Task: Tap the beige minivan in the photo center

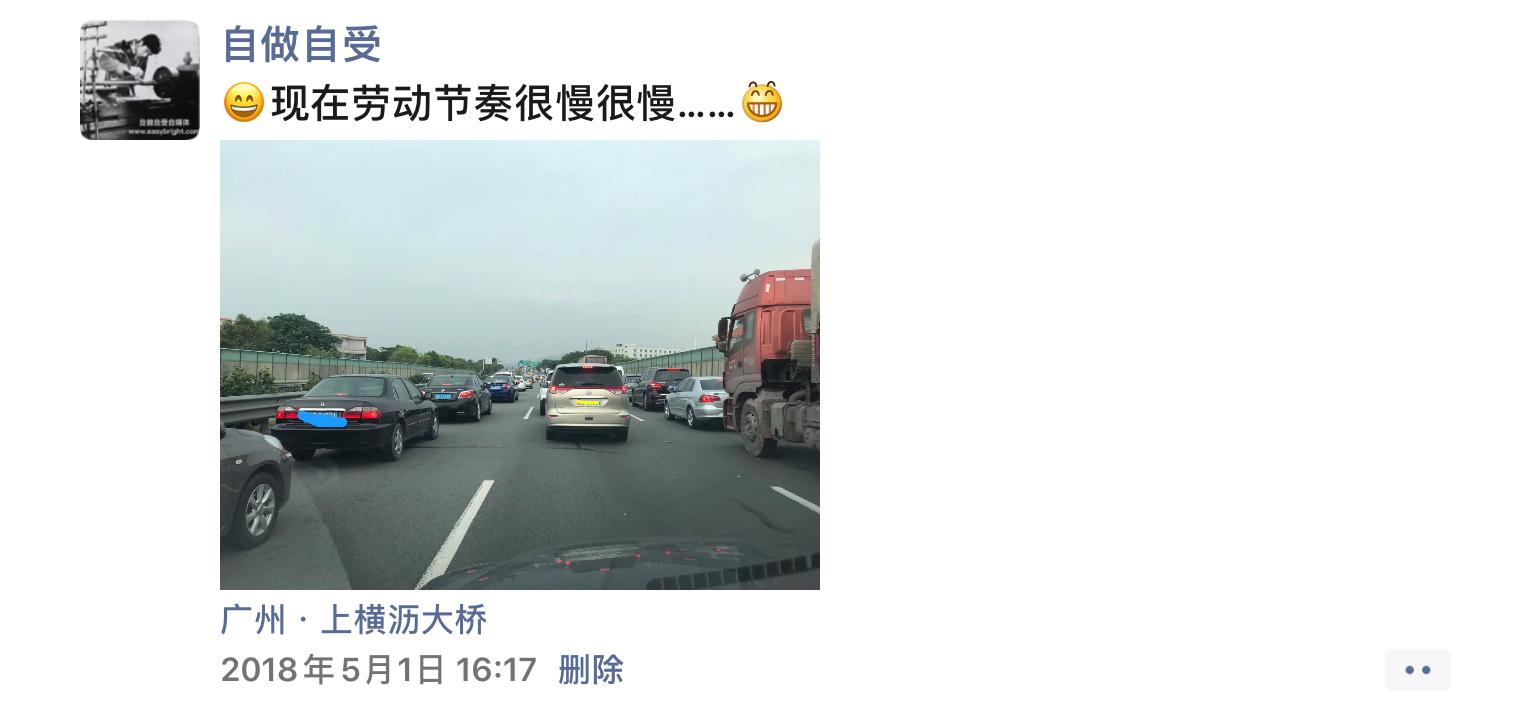Action: [x=588, y=401]
